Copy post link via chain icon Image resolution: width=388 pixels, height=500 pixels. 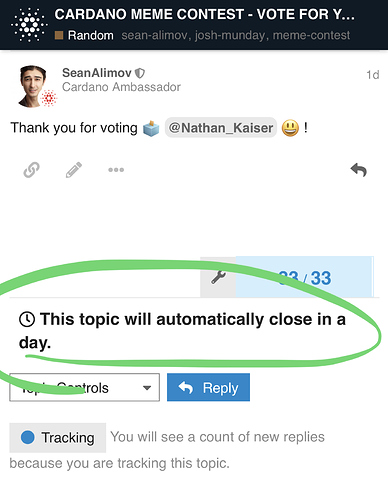tap(32, 170)
